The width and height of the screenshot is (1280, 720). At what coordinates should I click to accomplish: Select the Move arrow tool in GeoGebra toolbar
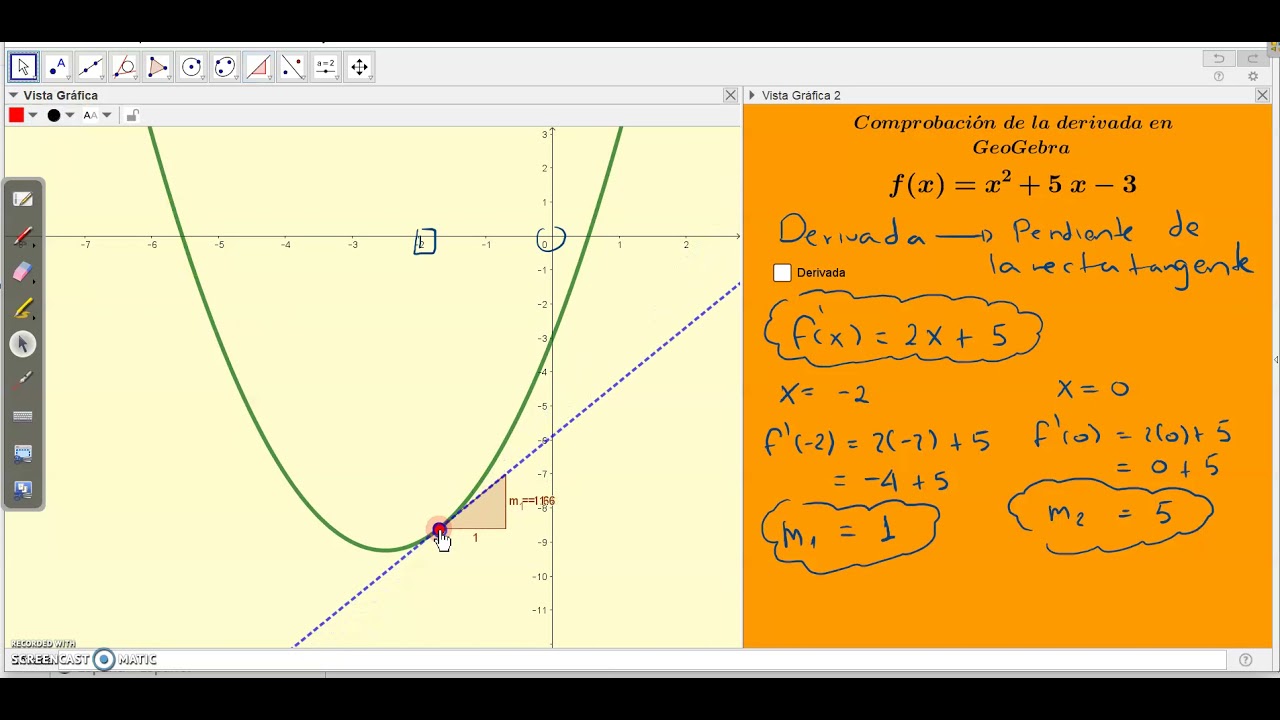point(24,67)
